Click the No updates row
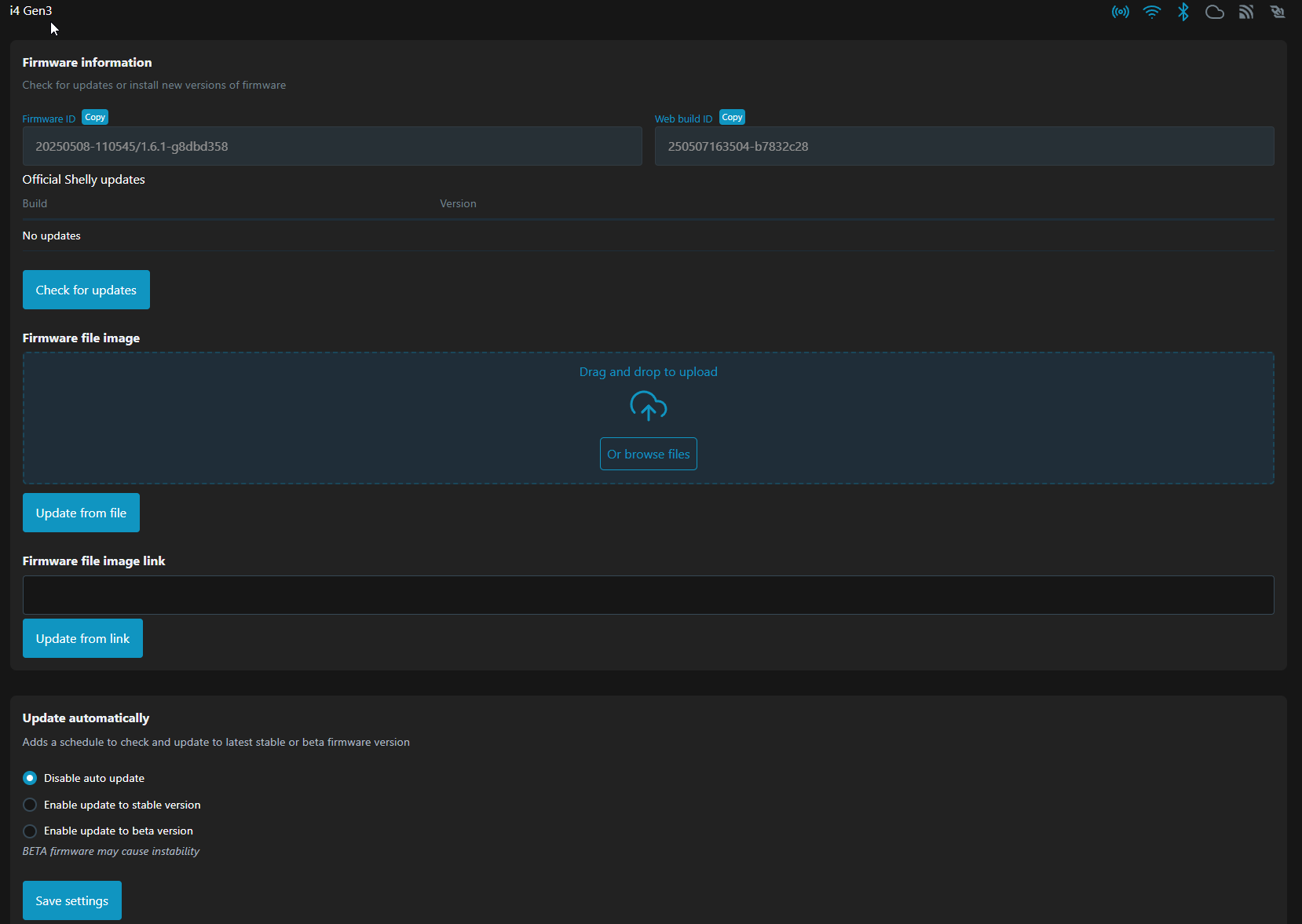Screen dimensions: 1302x924 pyautogui.click(x=649, y=236)
